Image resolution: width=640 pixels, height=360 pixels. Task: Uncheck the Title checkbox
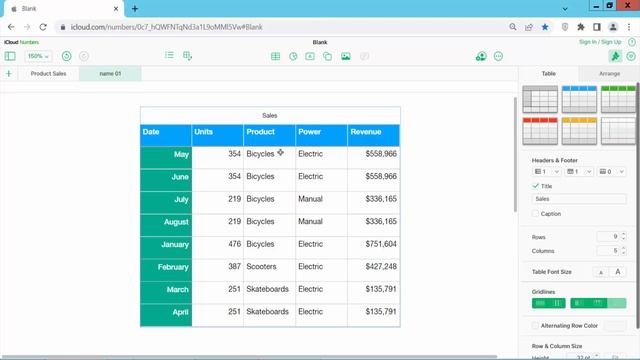click(536, 186)
